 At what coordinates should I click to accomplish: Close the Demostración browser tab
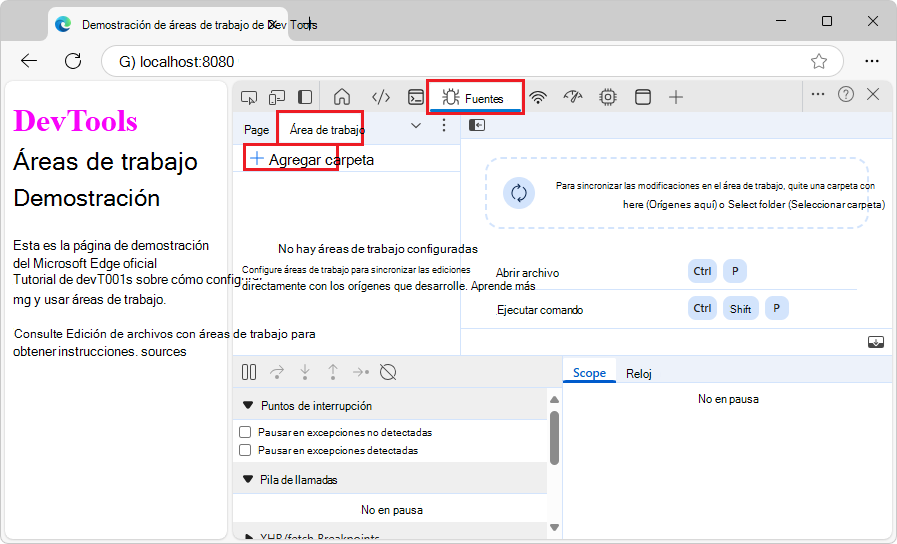(x=273, y=25)
